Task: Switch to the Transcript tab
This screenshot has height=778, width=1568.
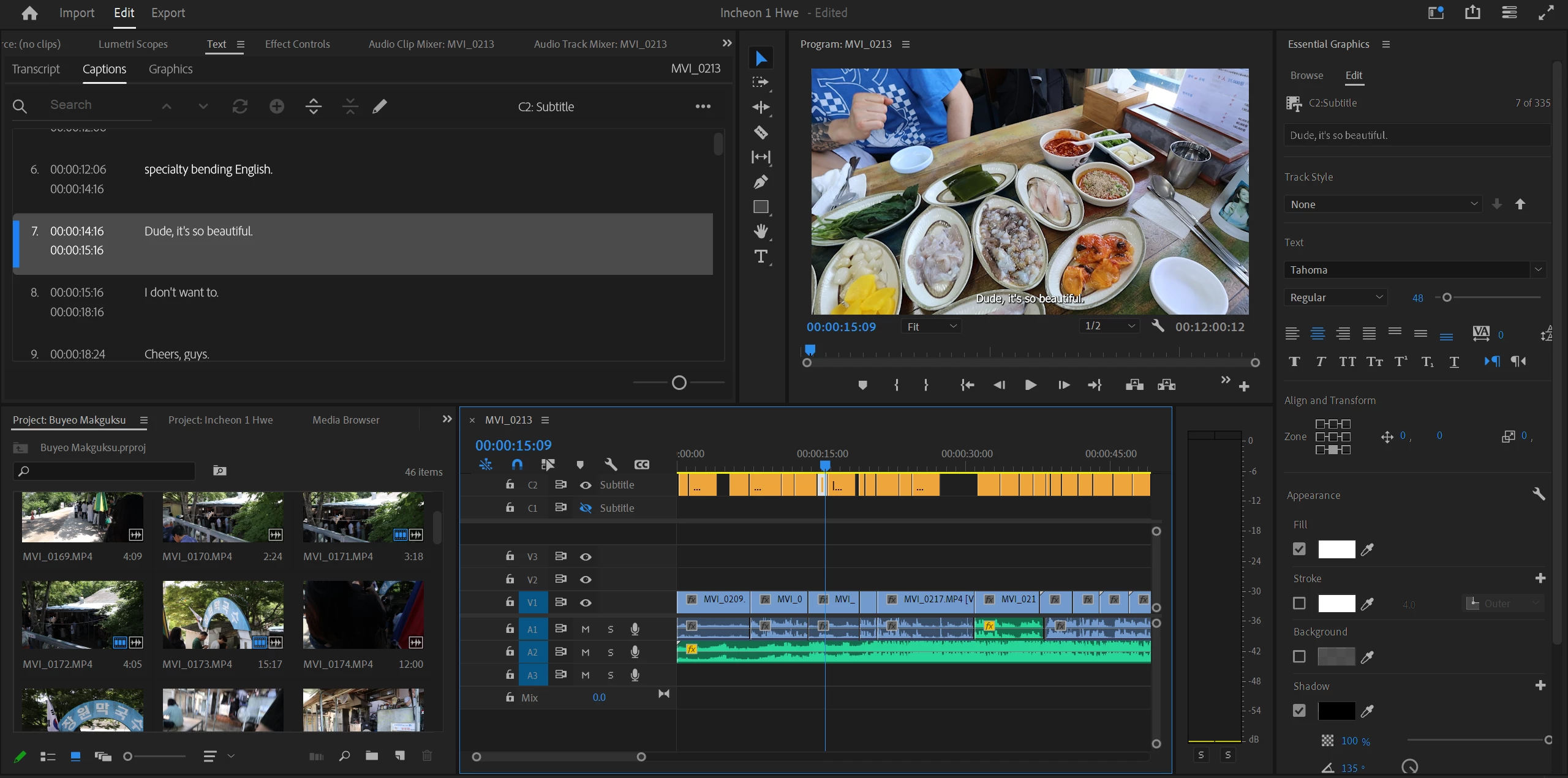Action: (36, 69)
